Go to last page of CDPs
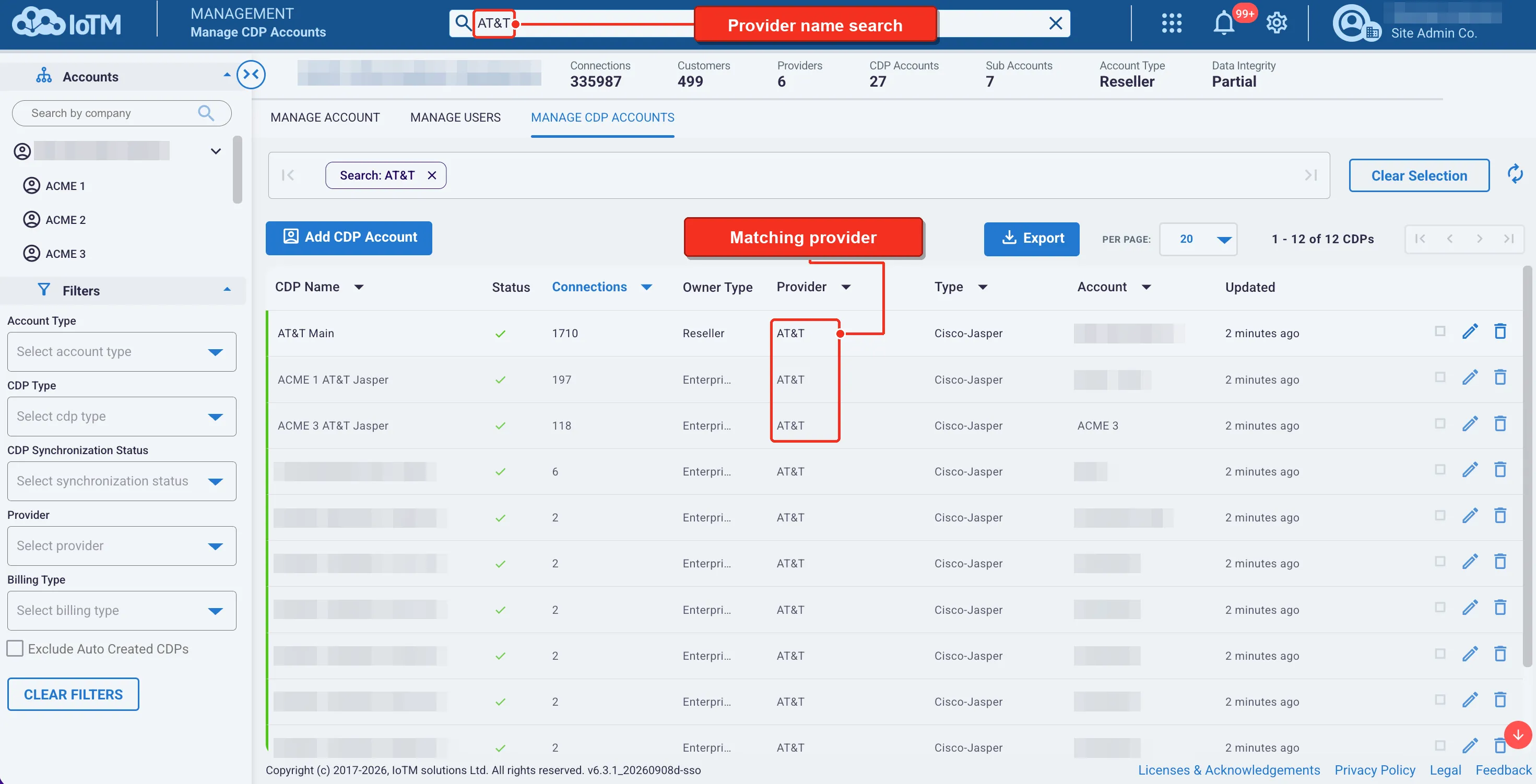Viewport: 1536px width, 784px height. pos(1508,239)
